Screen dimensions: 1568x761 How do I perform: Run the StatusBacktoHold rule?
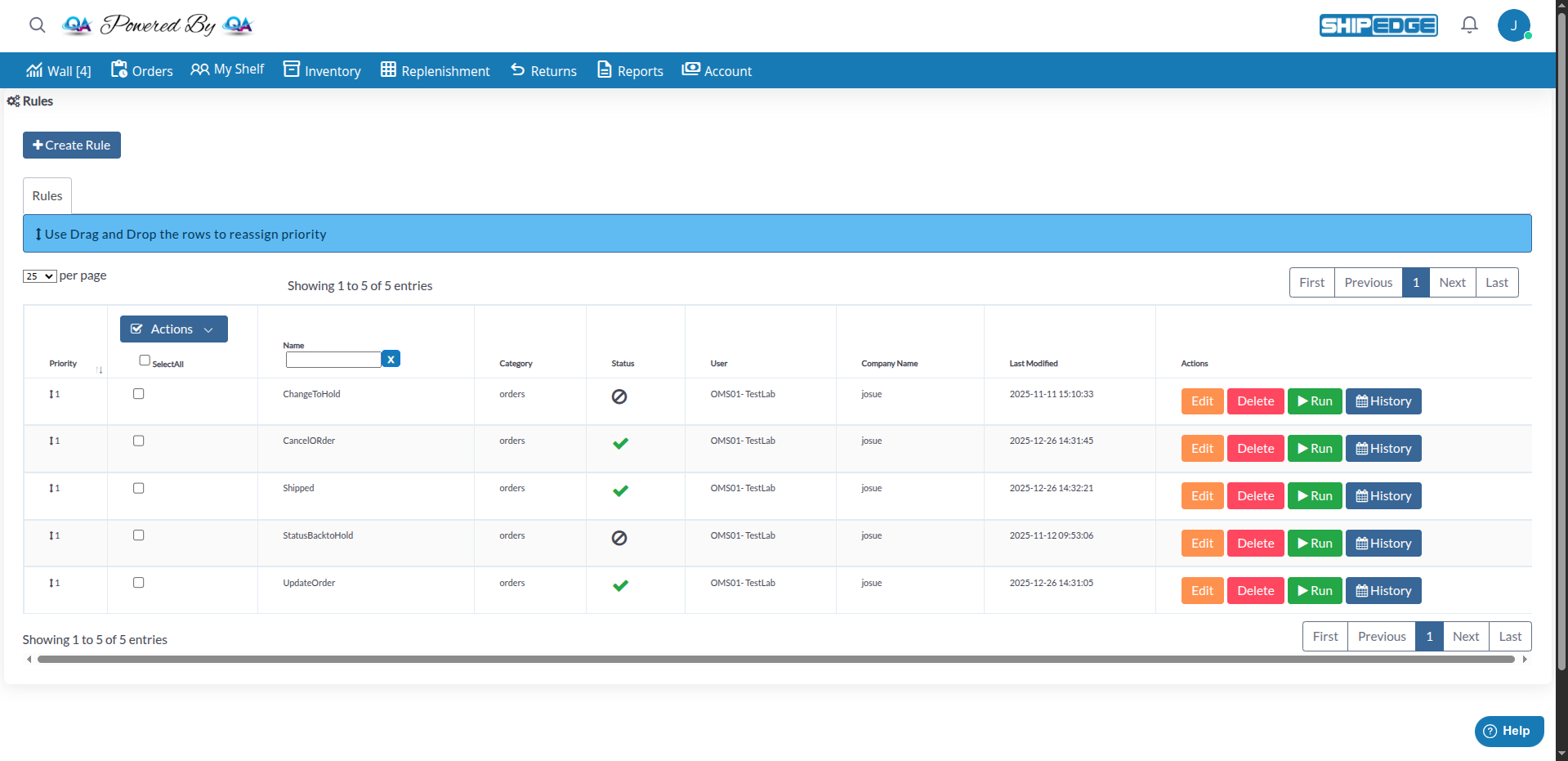point(1314,544)
